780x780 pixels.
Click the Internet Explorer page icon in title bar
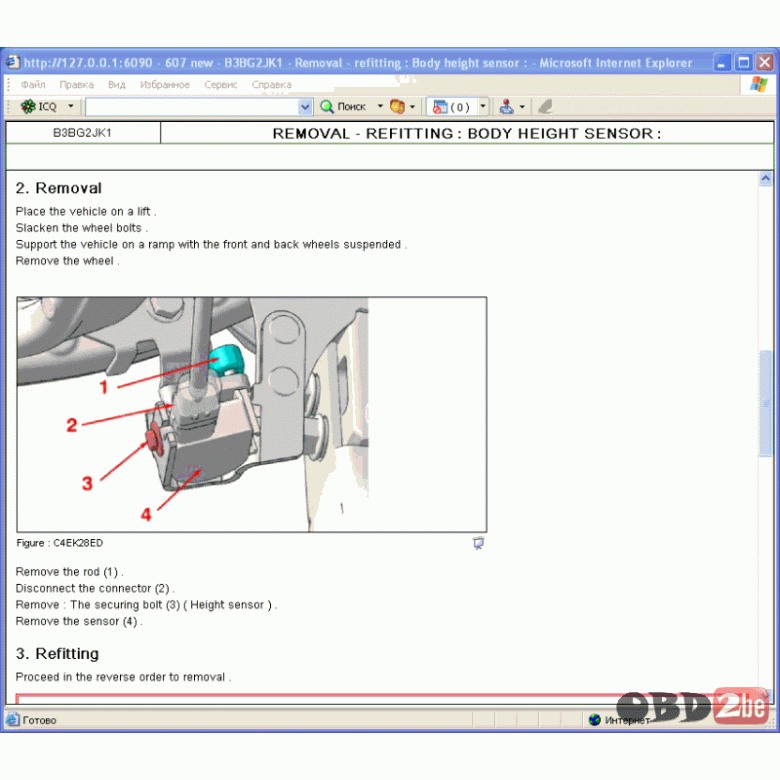click(x=12, y=62)
